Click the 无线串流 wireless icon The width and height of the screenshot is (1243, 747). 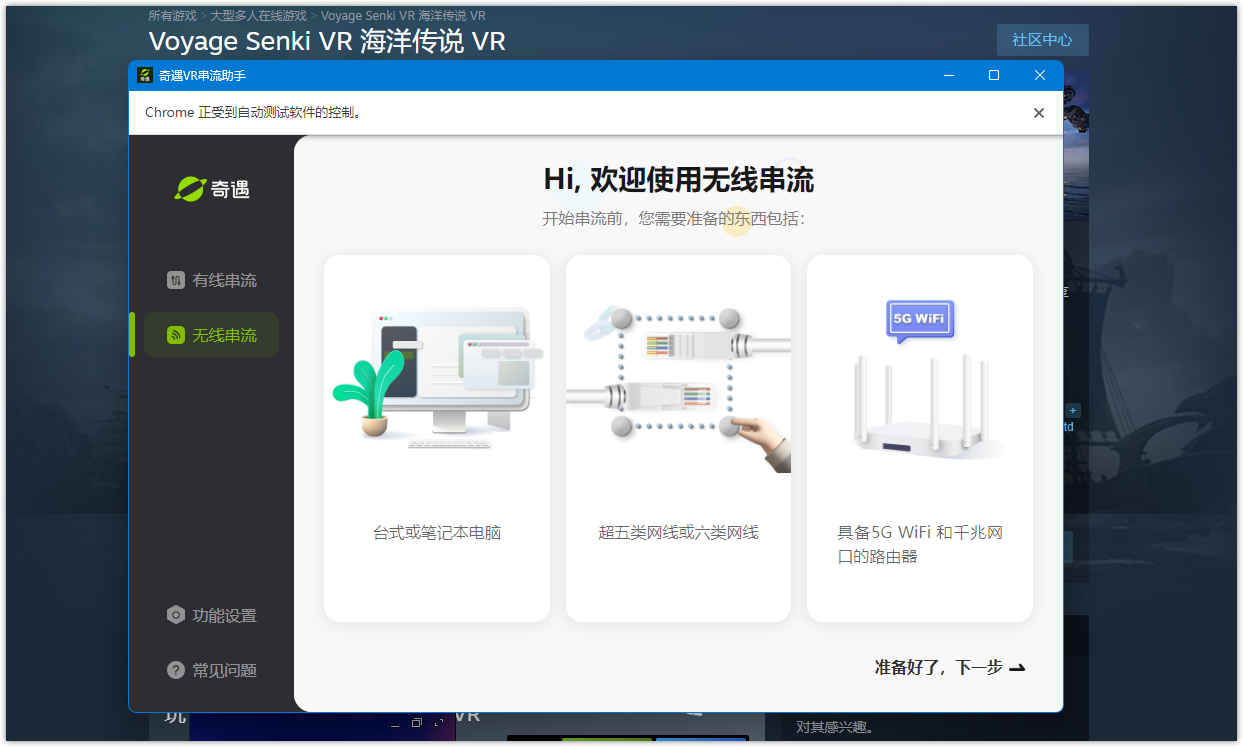tap(176, 335)
